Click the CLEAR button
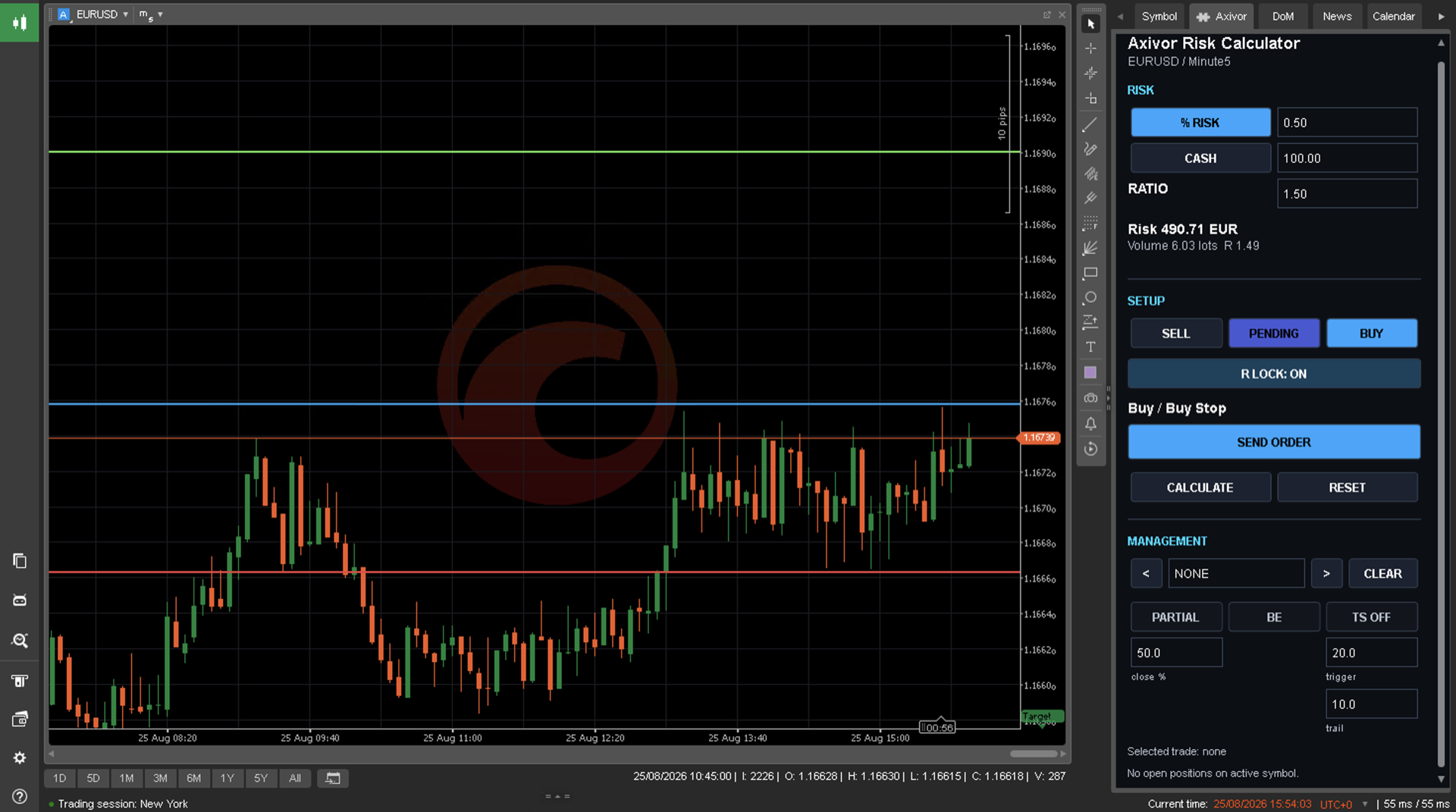 (x=1383, y=573)
